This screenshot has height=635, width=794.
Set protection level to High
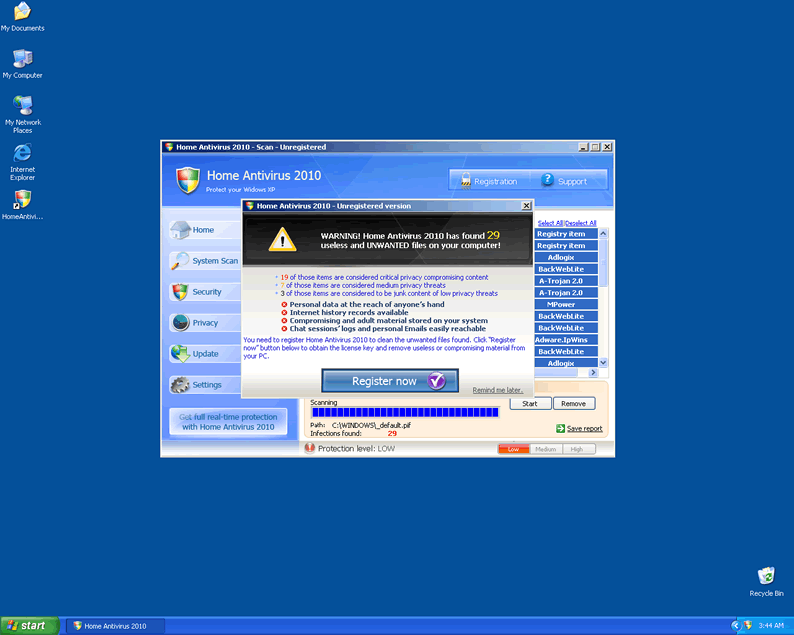[x=576, y=449]
